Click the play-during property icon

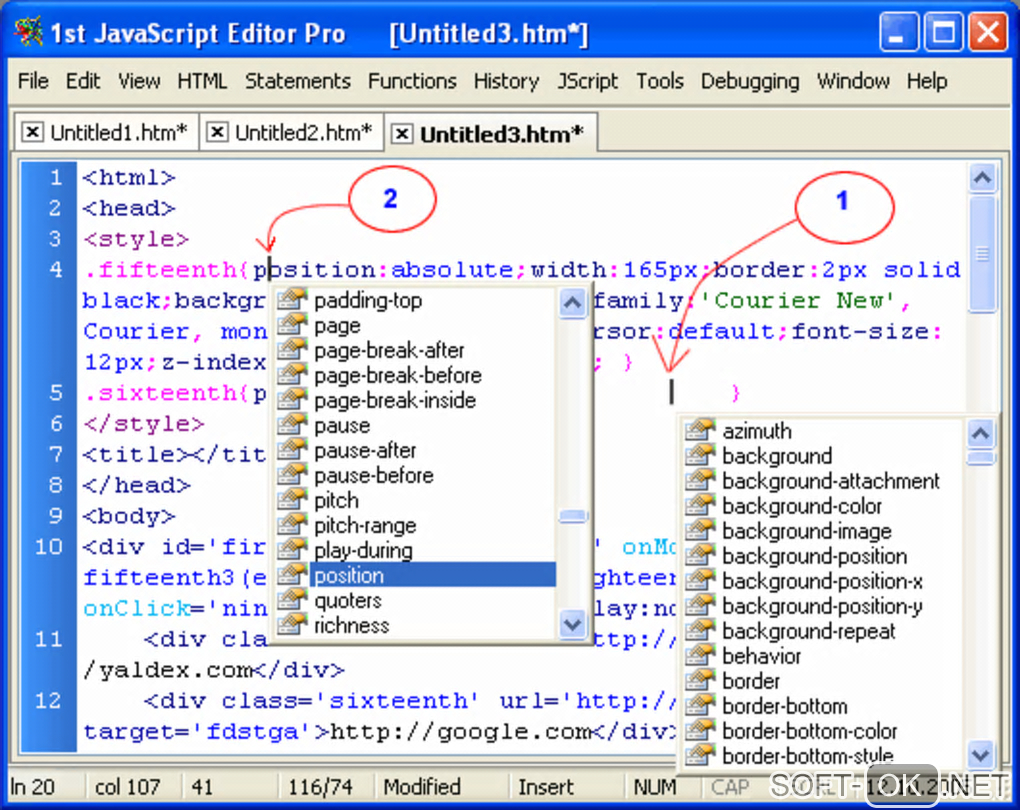[x=292, y=550]
